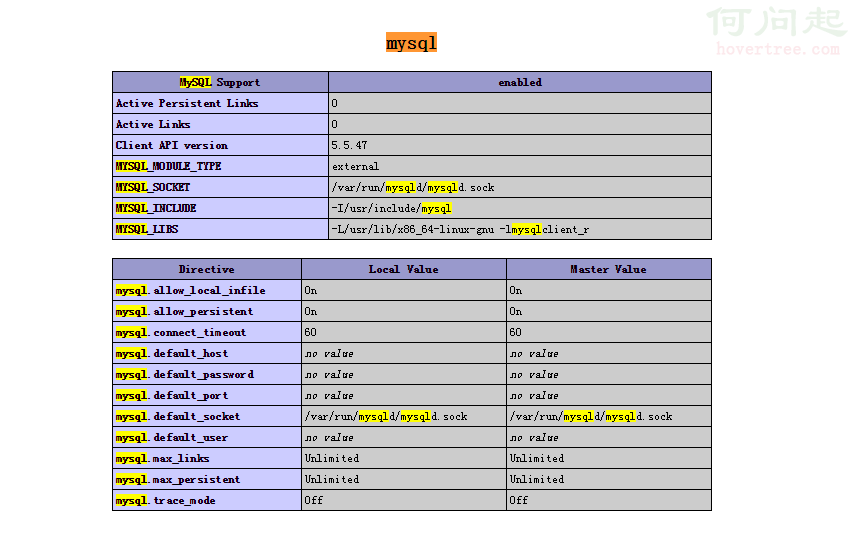Click connect_timeout local value 60
Viewport: 857px width, 544px height.
pos(310,332)
